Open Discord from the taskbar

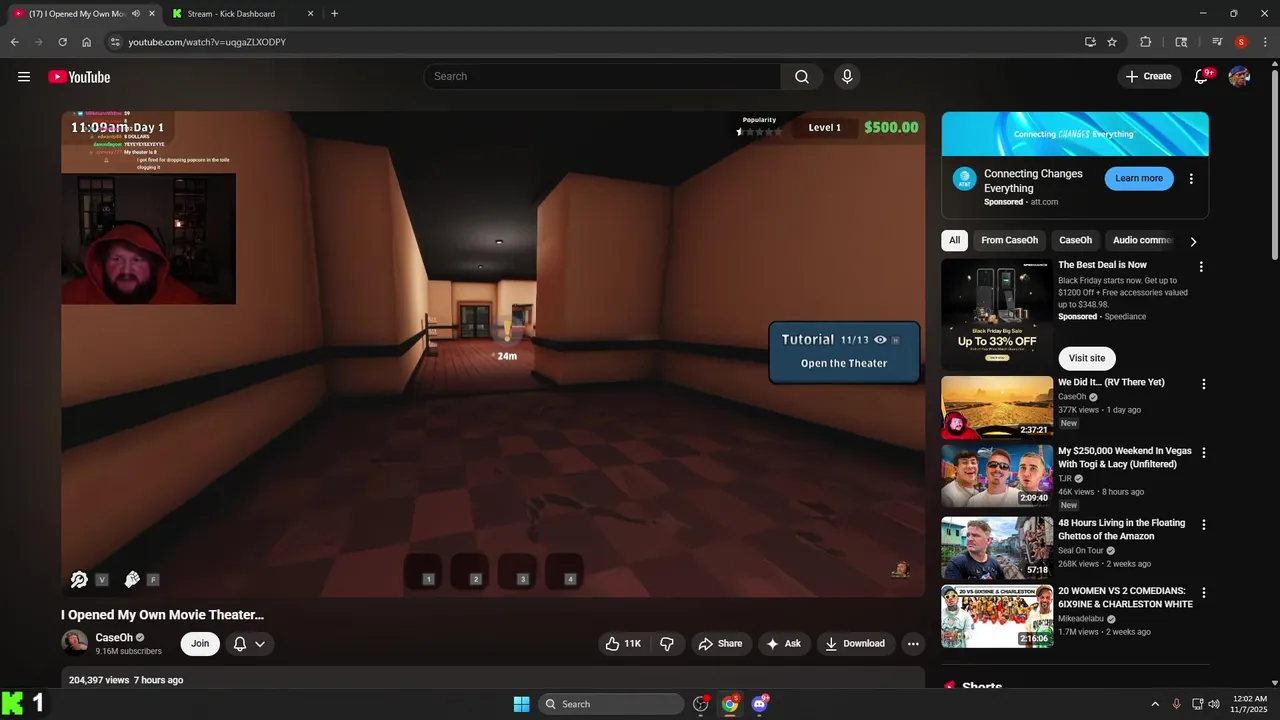tap(760, 704)
